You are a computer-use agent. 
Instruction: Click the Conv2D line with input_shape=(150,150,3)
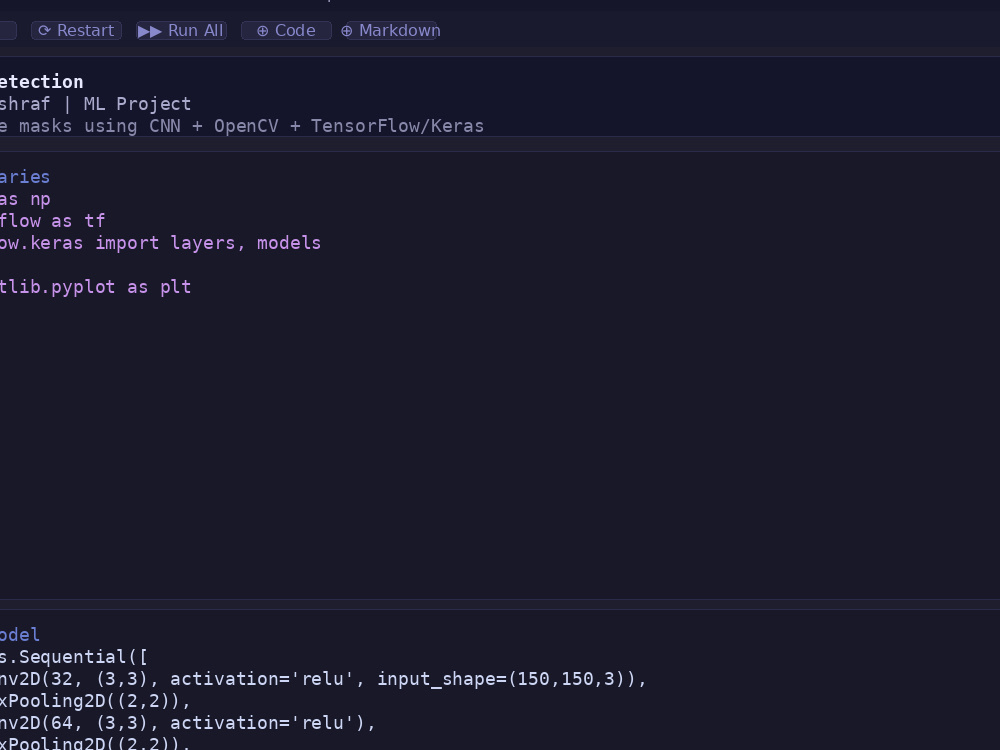click(323, 679)
